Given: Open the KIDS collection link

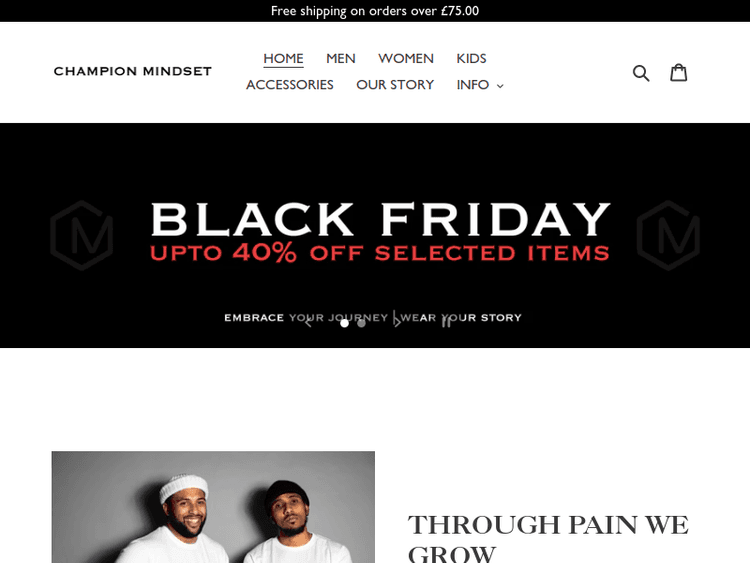Looking at the screenshot, I should pyautogui.click(x=471, y=58).
